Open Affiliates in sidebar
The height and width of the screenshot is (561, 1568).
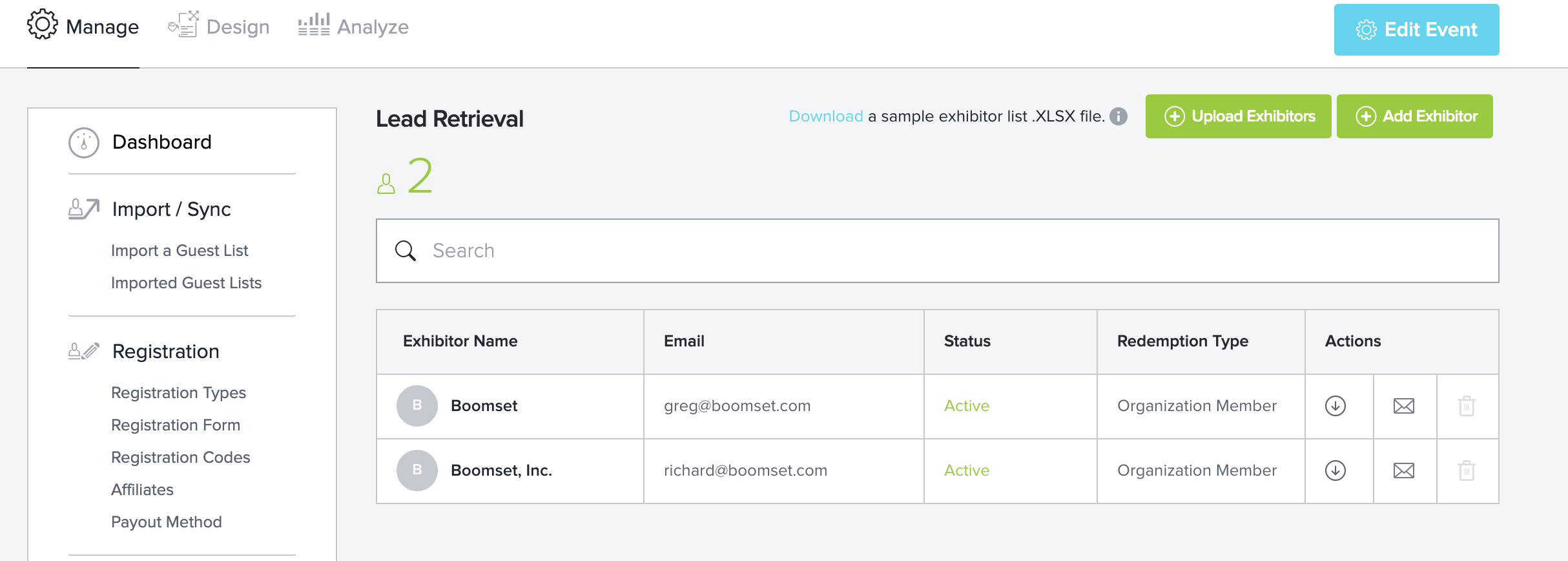pyautogui.click(x=142, y=490)
